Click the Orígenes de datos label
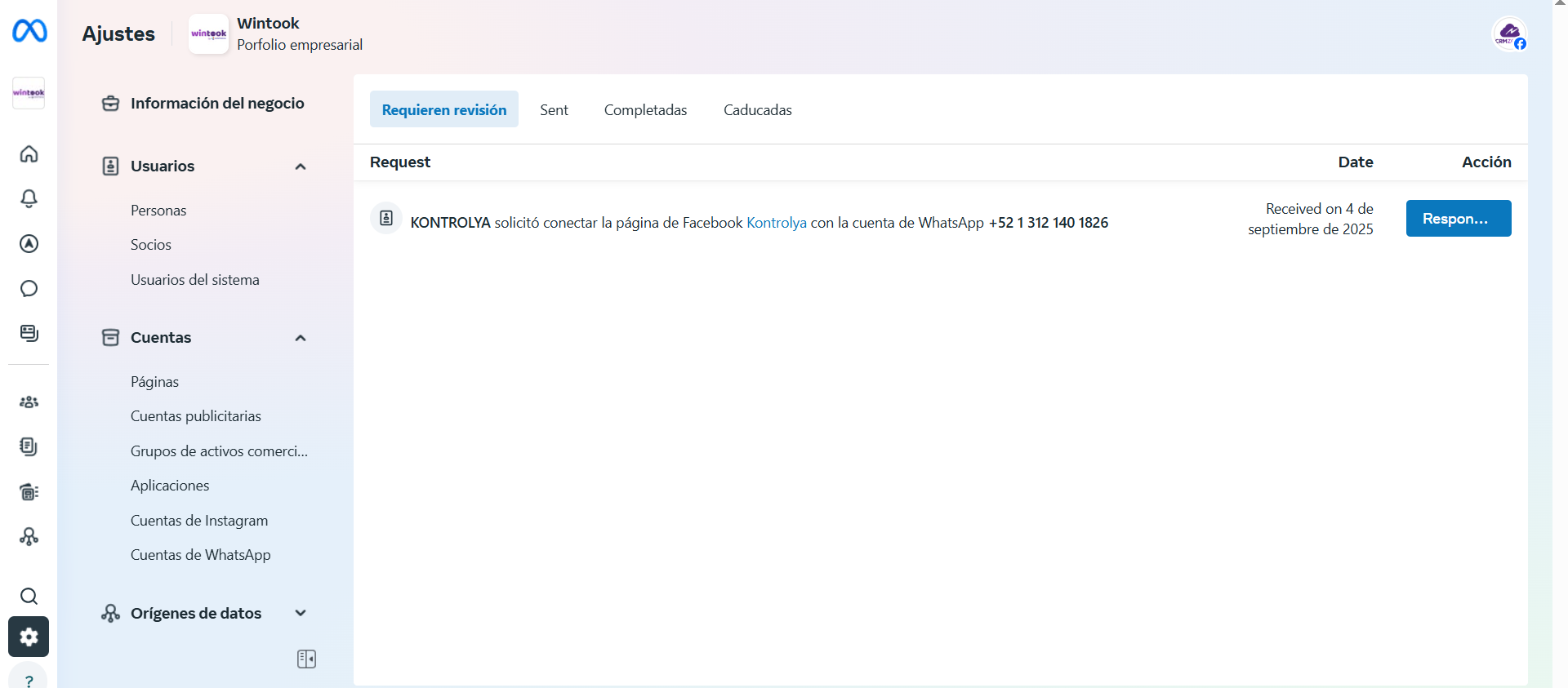 (196, 614)
